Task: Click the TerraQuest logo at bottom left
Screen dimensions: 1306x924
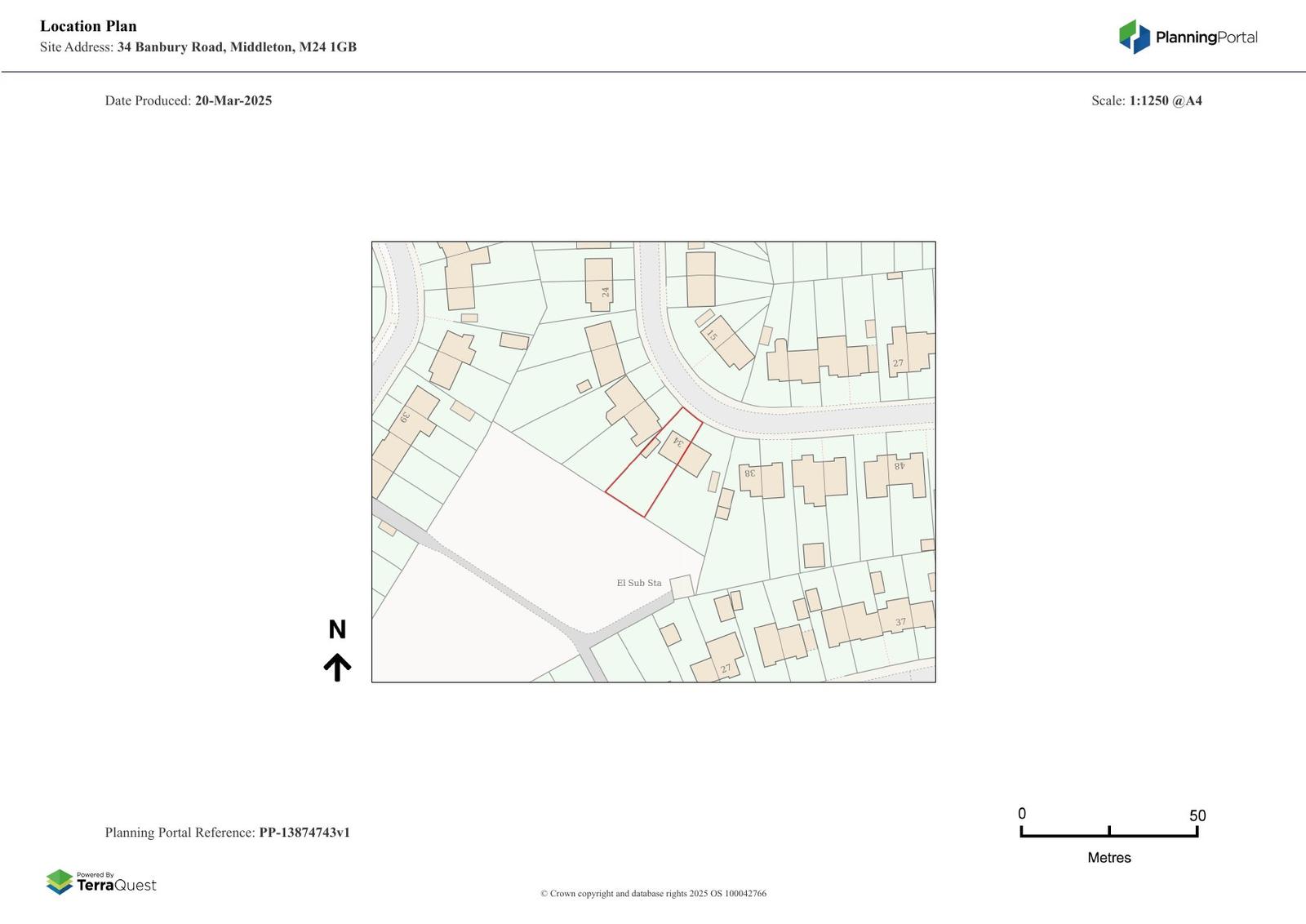Action: [101, 882]
